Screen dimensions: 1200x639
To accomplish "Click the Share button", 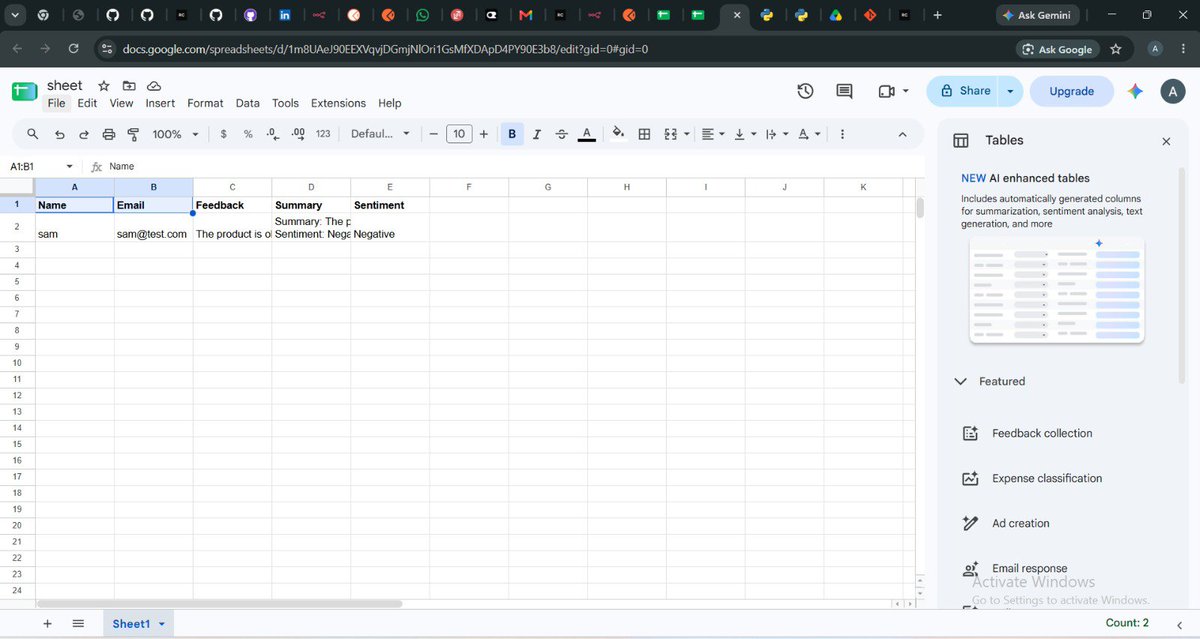I will click(x=965, y=91).
